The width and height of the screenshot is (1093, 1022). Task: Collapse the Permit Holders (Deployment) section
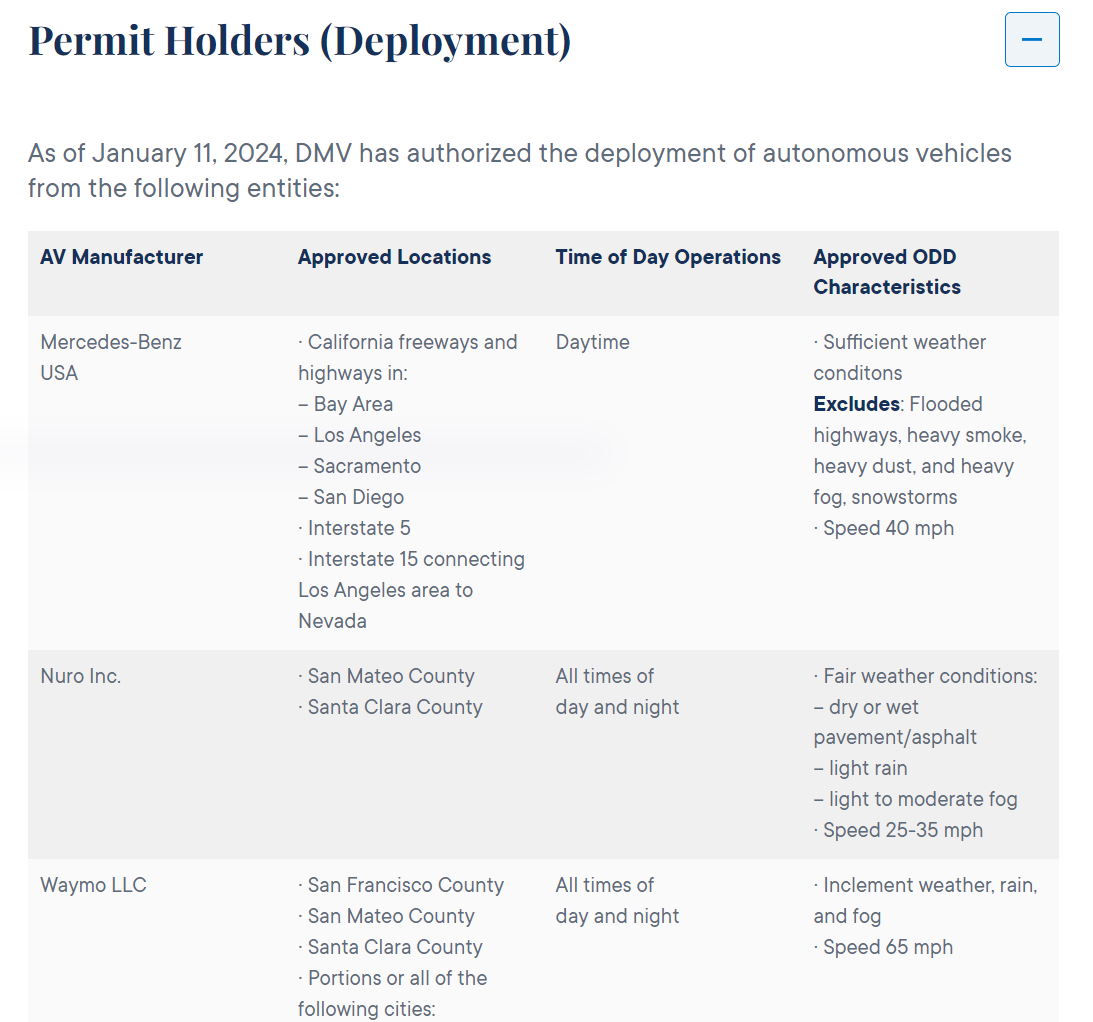(1031, 40)
